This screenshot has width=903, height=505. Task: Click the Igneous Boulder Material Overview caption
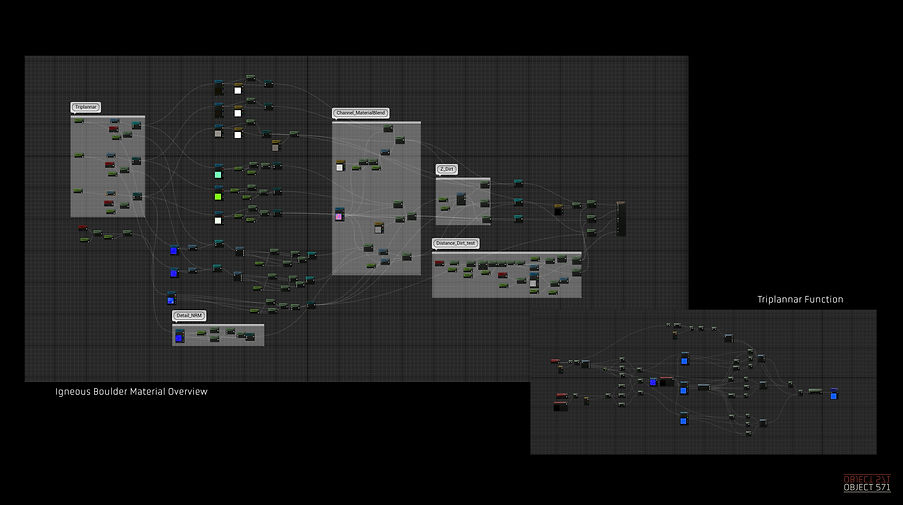tap(131, 392)
